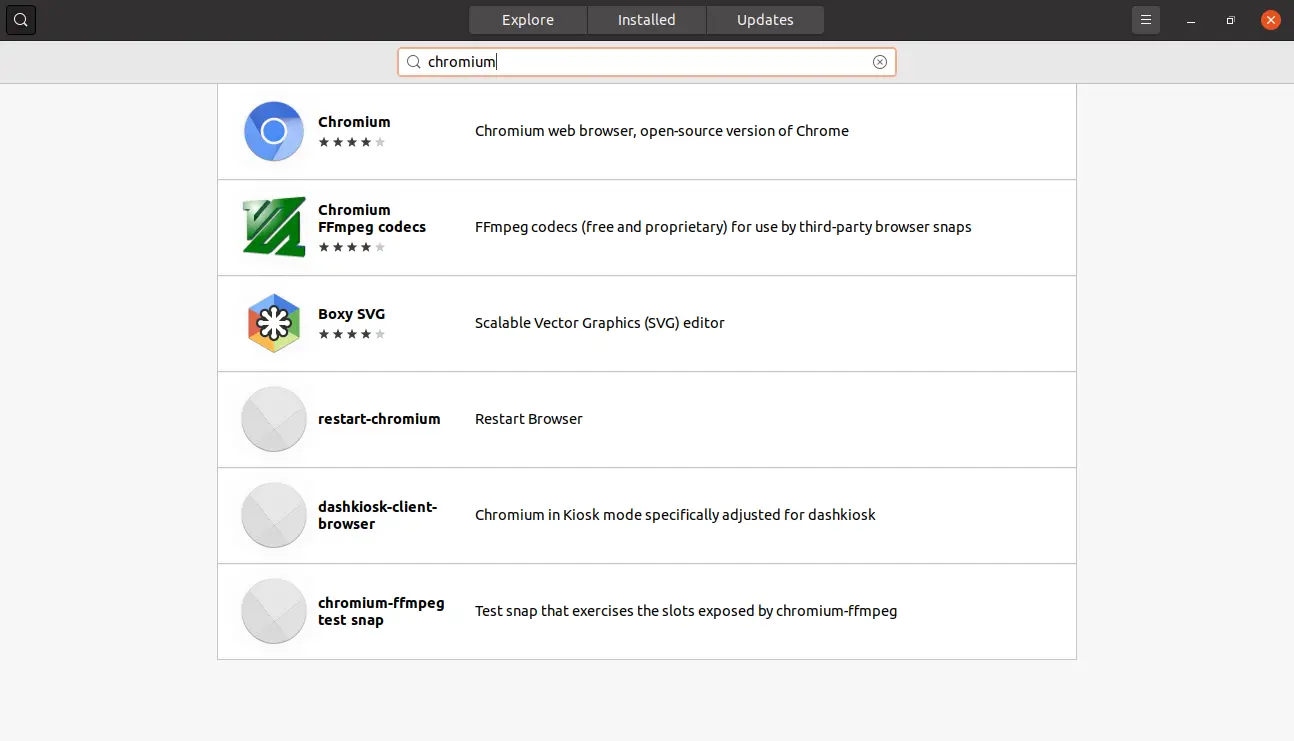This screenshot has width=1294, height=741.
Task: Click the Boxy SVG star rating
Action: click(351, 334)
